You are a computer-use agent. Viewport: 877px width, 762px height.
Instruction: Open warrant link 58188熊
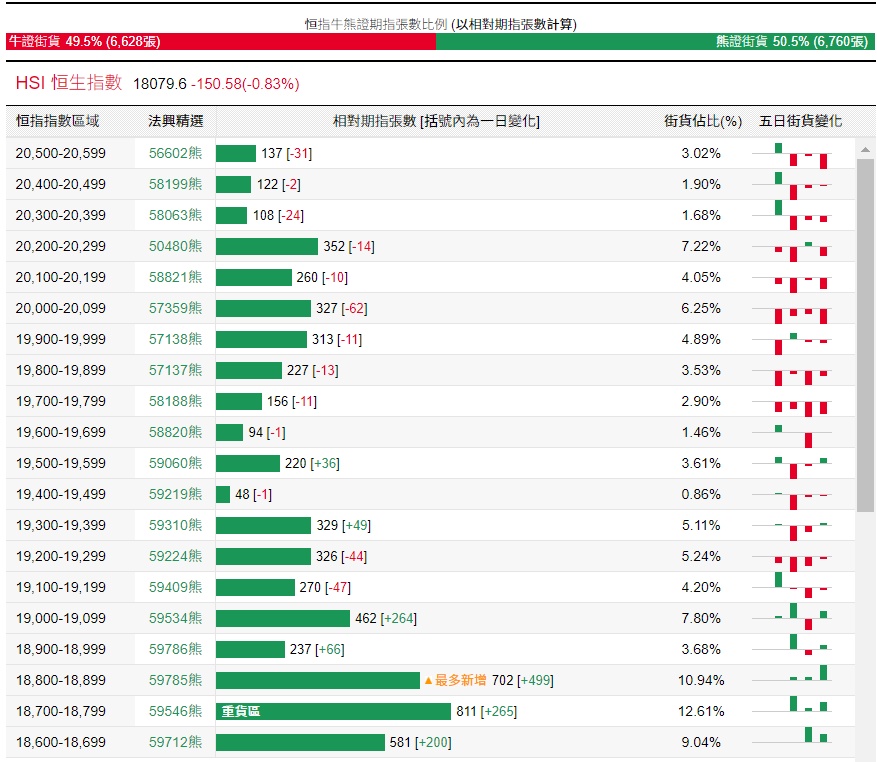(x=175, y=401)
